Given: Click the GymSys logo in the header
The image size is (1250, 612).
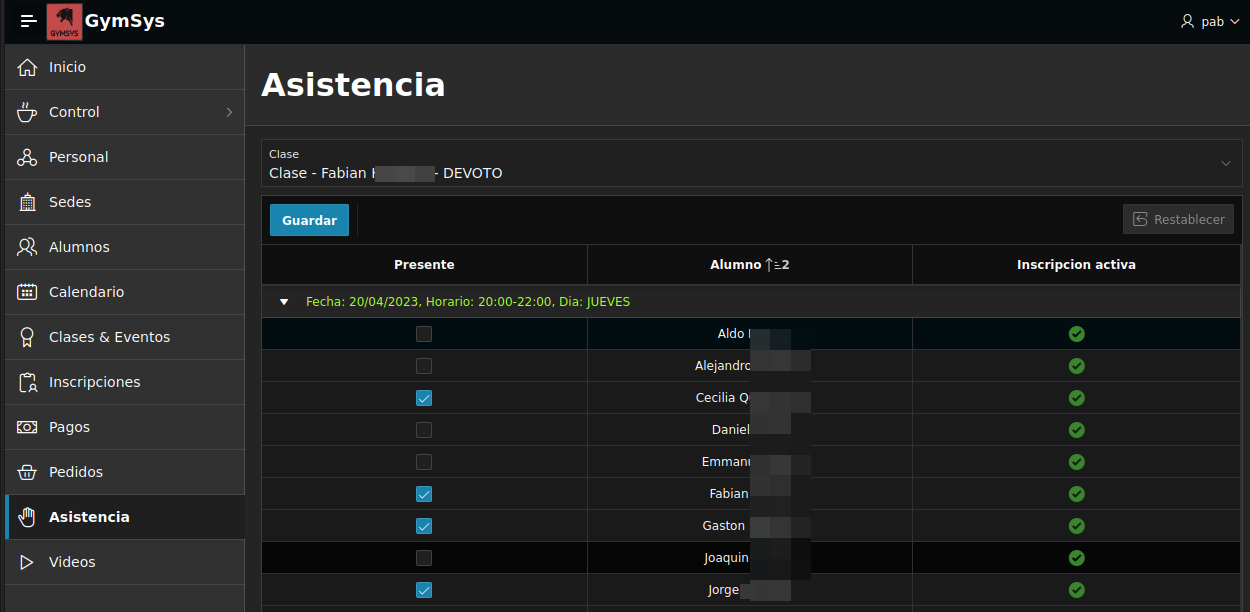Looking at the screenshot, I should point(63,21).
